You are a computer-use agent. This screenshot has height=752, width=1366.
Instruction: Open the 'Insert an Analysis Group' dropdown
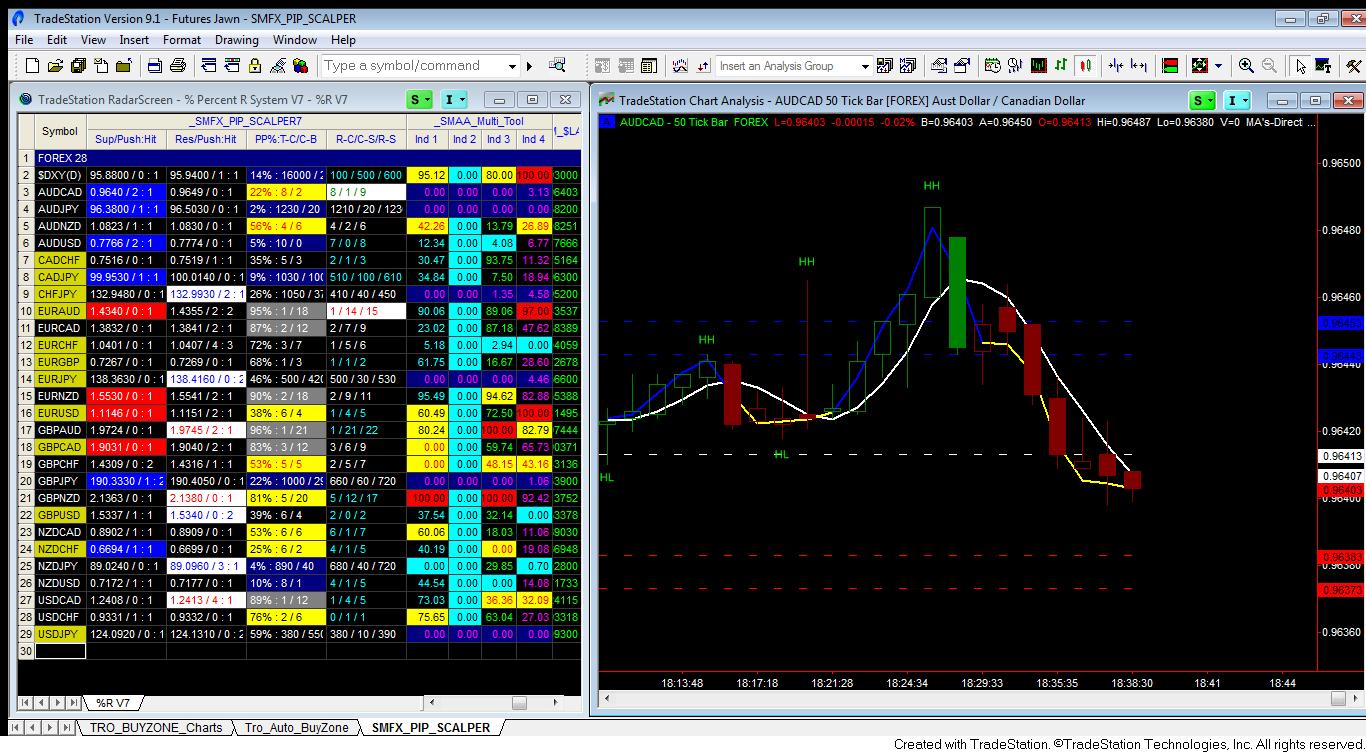(x=866, y=65)
